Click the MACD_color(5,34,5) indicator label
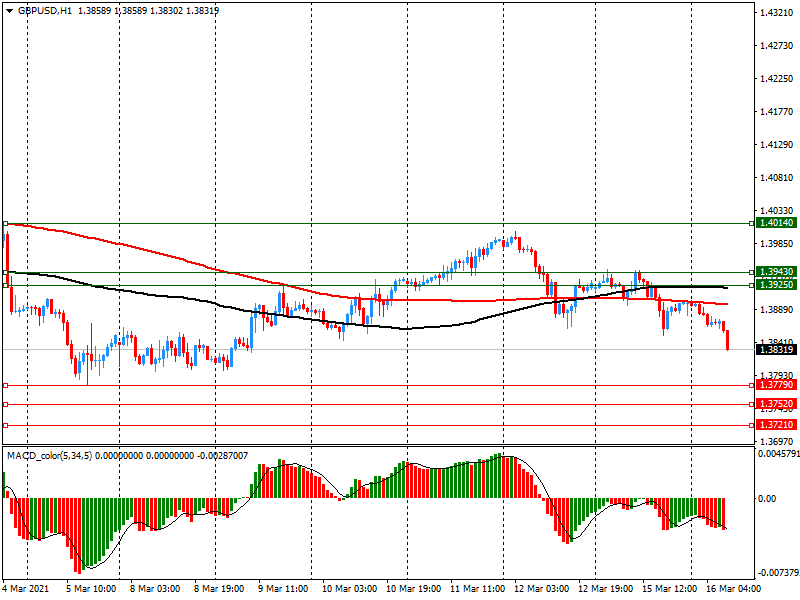Viewport: 800px width, 600px height. click(49, 456)
